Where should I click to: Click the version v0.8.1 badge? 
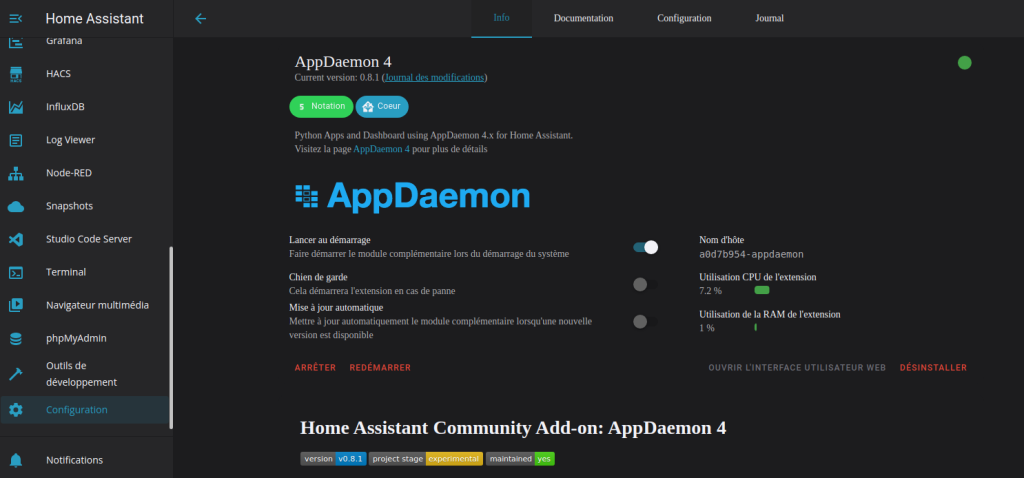333,459
